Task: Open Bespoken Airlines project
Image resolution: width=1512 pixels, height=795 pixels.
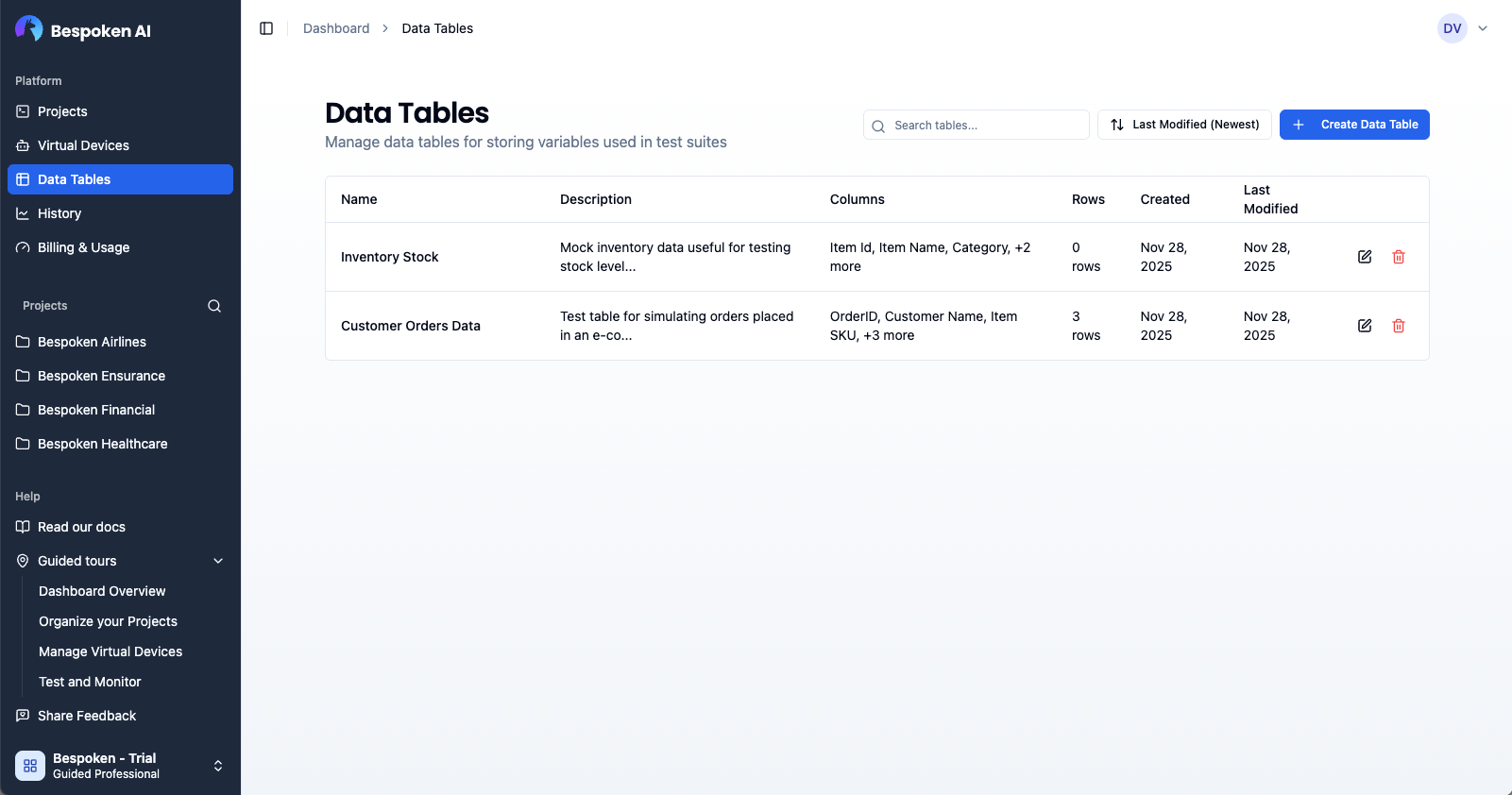Action: pos(120,342)
